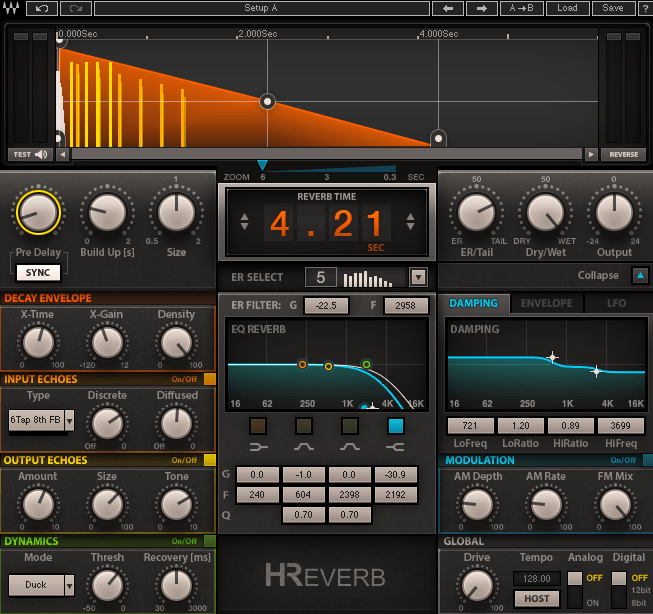
Task: Click ER filter gain -22.5 field
Action: [x=326, y=306]
